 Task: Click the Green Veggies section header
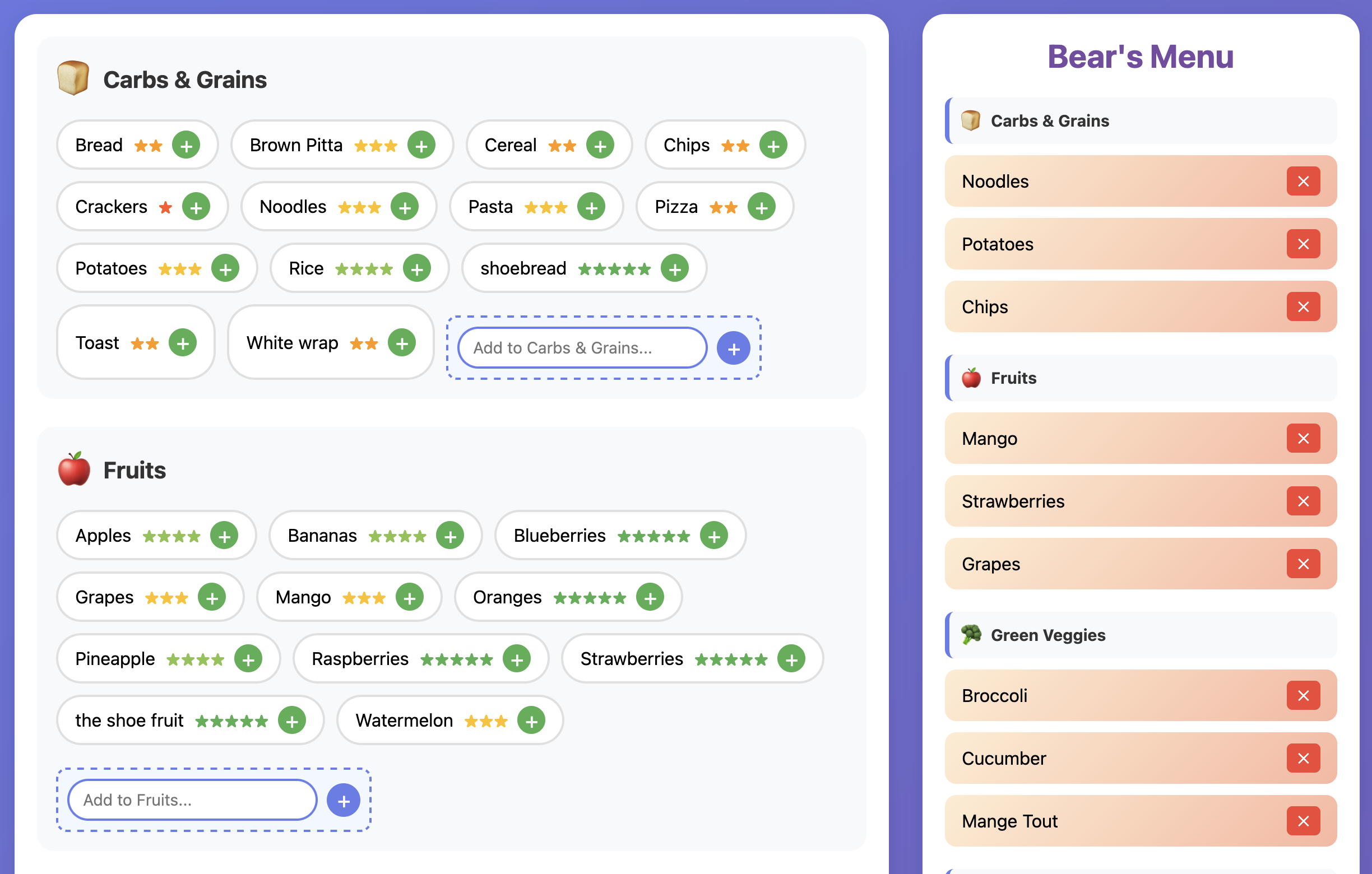pyautogui.click(x=1139, y=635)
